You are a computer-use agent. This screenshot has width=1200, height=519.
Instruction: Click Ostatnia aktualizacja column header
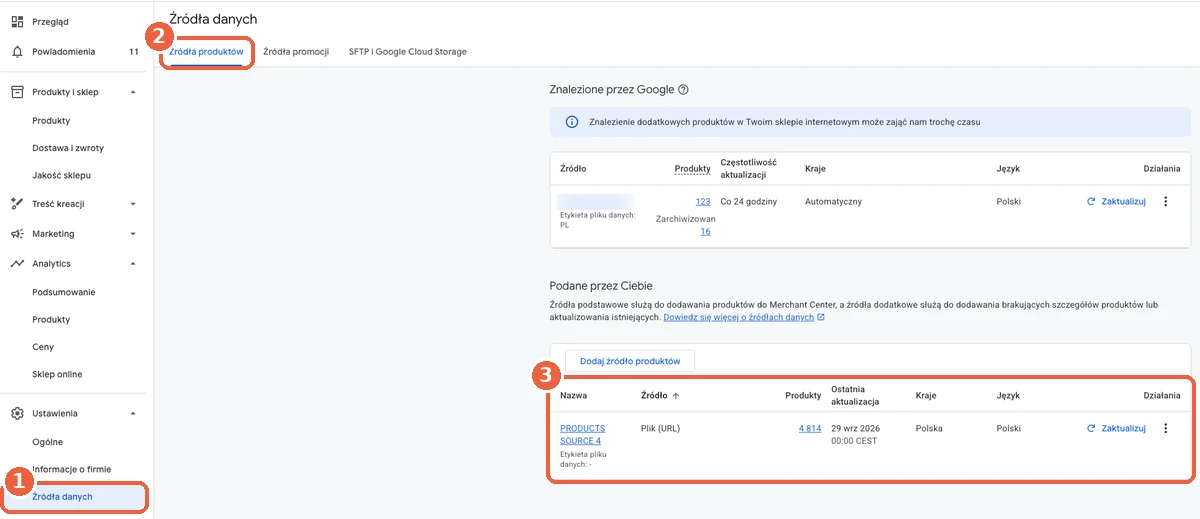coord(855,396)
